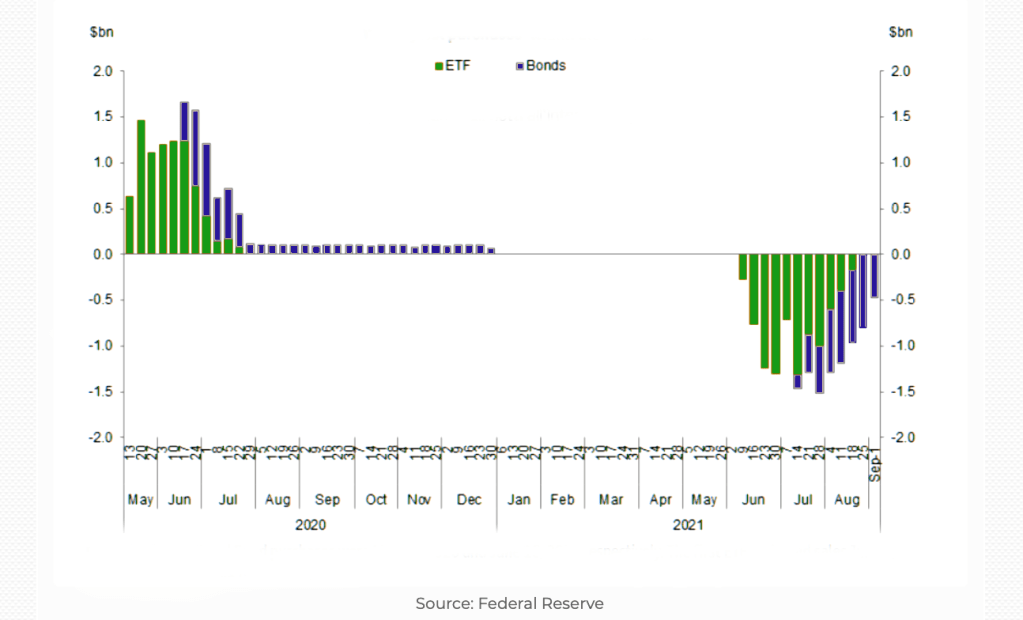Click the green ETF legend swatch
Image resolution: width=1023 pixels, height=620 pixels.
438,67
